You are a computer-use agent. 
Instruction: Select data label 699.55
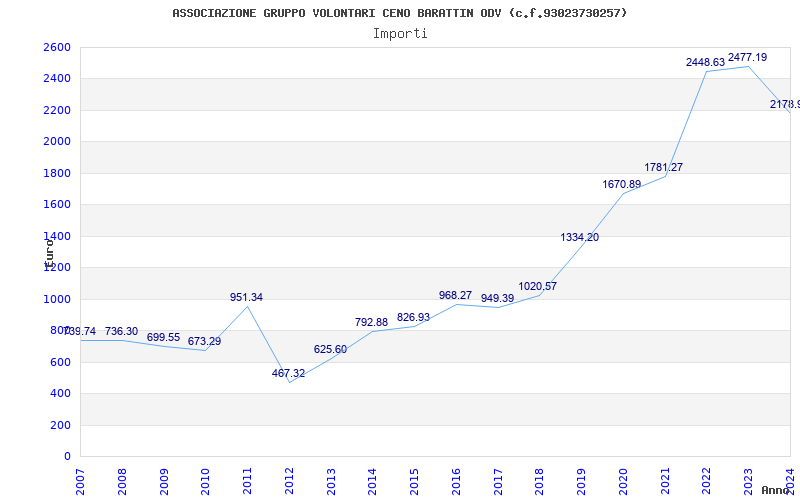coord(163,338)
